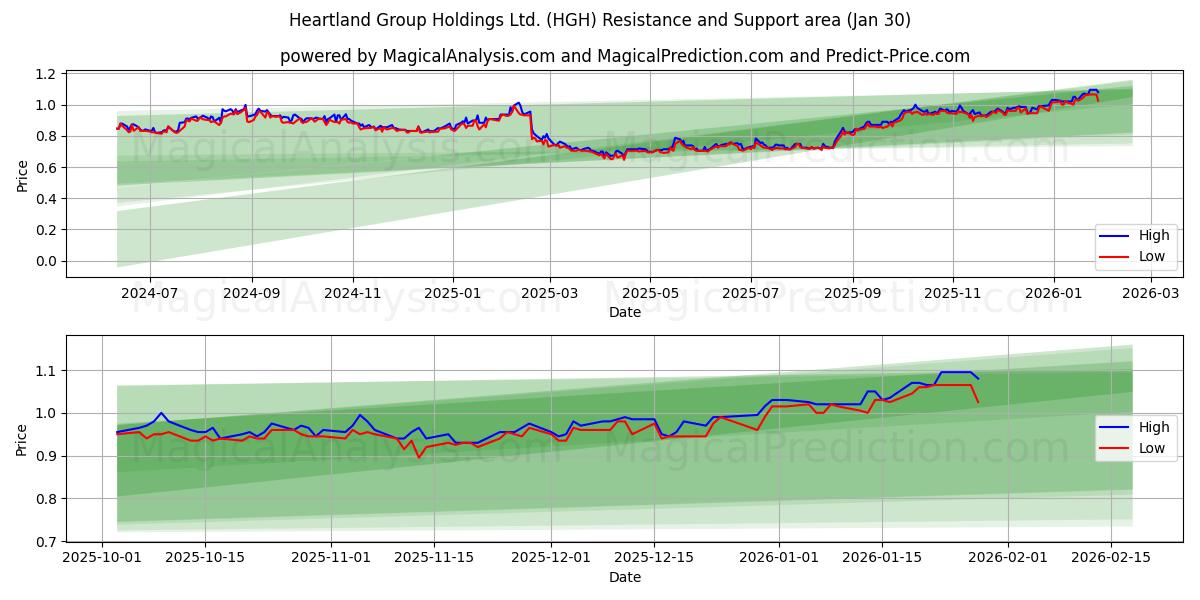Click the '2025-10-01' date tick label
The height and width of the screenshot is (600, 1200).
[x=103, y=559]
